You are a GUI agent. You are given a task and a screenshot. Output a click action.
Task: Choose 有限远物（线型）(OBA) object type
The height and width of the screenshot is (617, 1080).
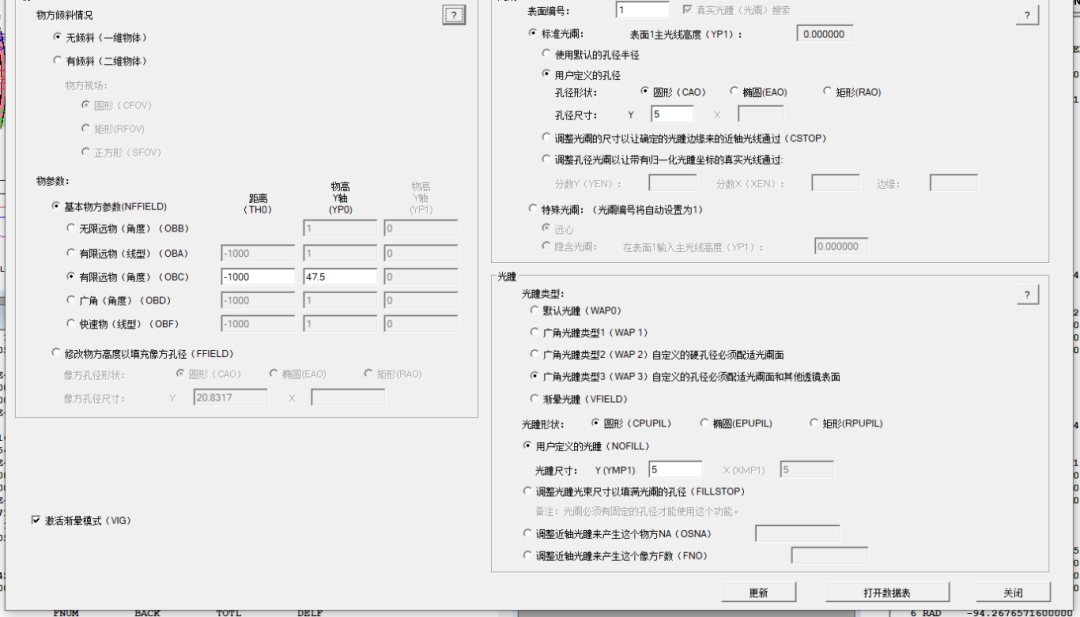(70, 253)
